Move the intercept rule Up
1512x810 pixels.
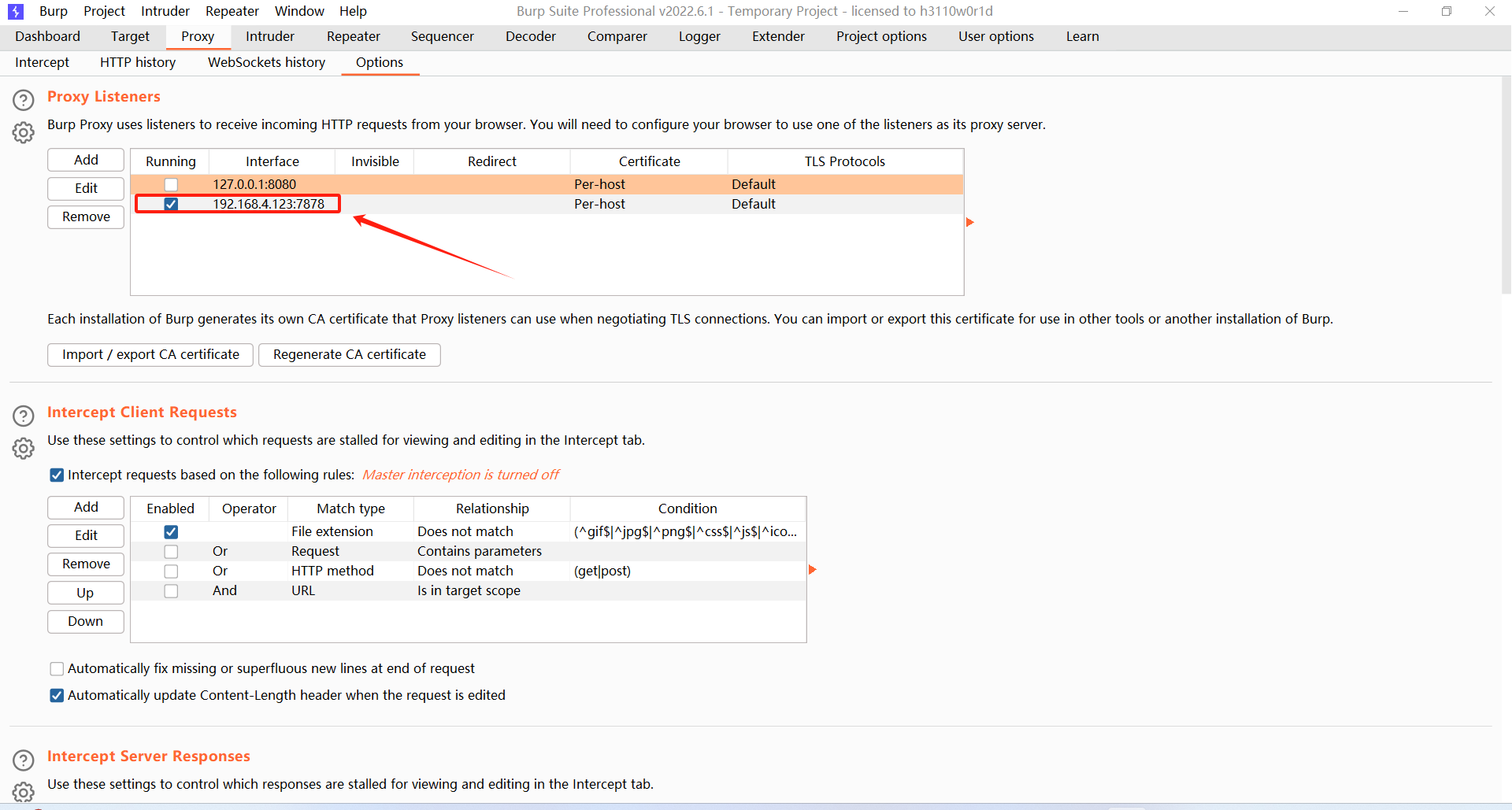pyautogui.click(x=86, y=593)
